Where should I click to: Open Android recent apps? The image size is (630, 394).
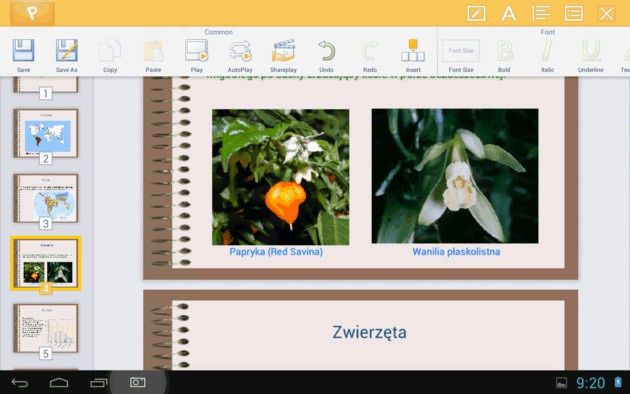coord(98,383)
